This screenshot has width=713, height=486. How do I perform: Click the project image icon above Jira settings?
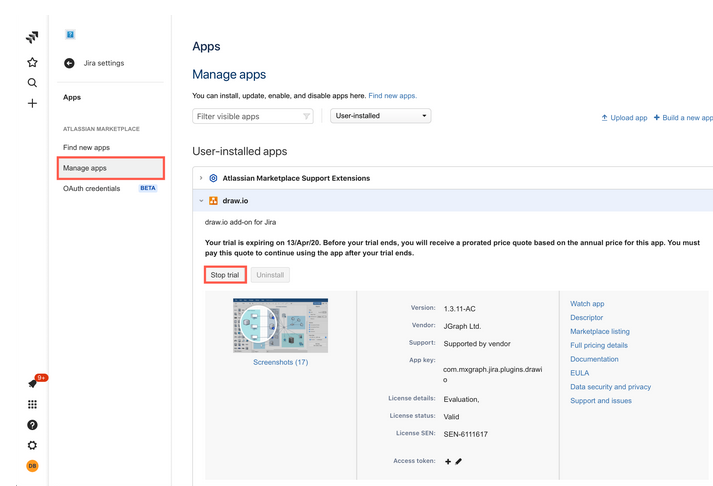point(70,35)
